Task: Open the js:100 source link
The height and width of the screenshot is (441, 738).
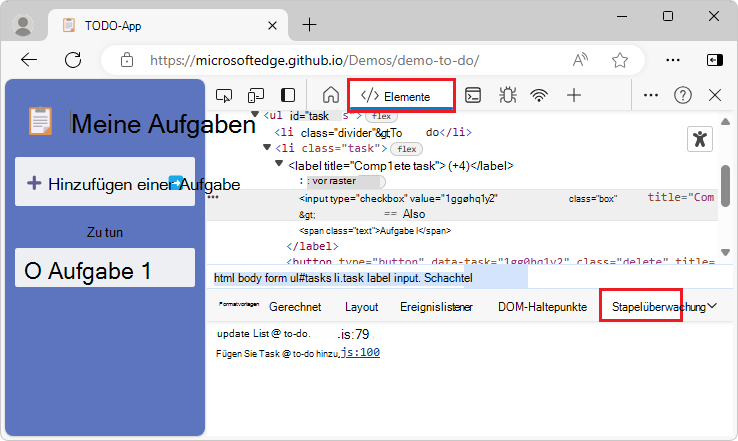Action: tap(359, 353)
